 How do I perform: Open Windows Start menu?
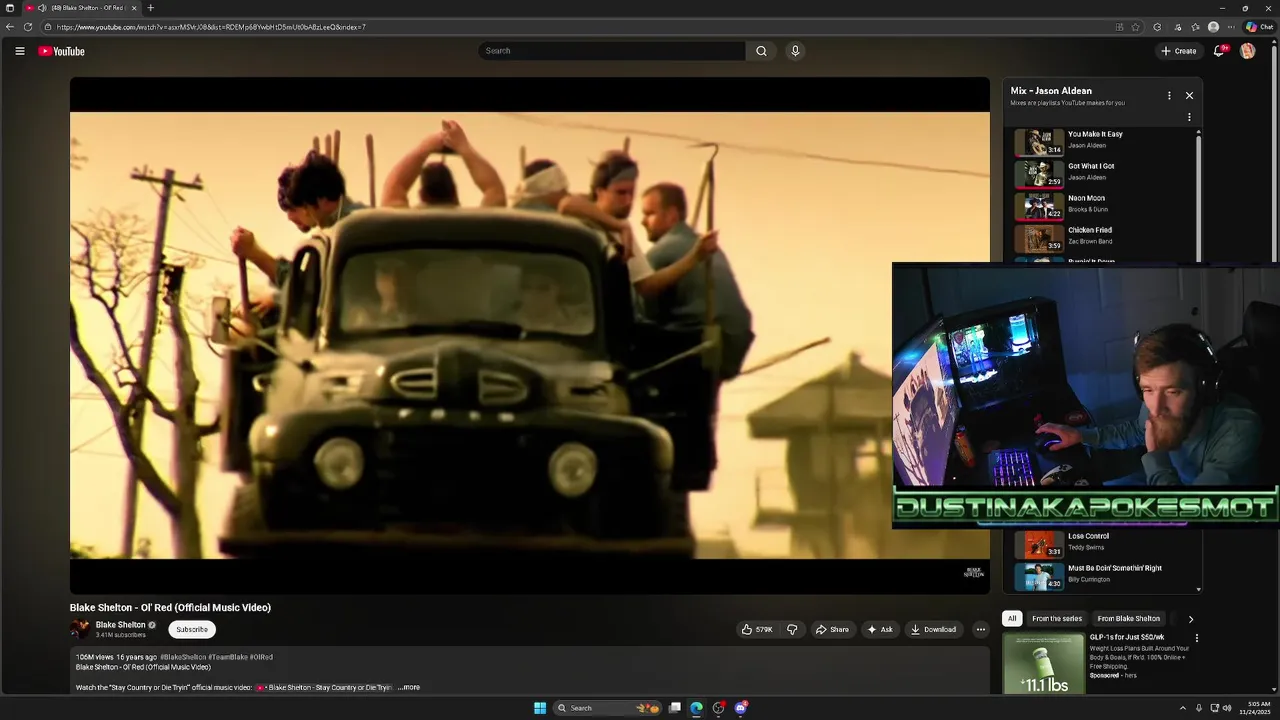coord(540,708)
